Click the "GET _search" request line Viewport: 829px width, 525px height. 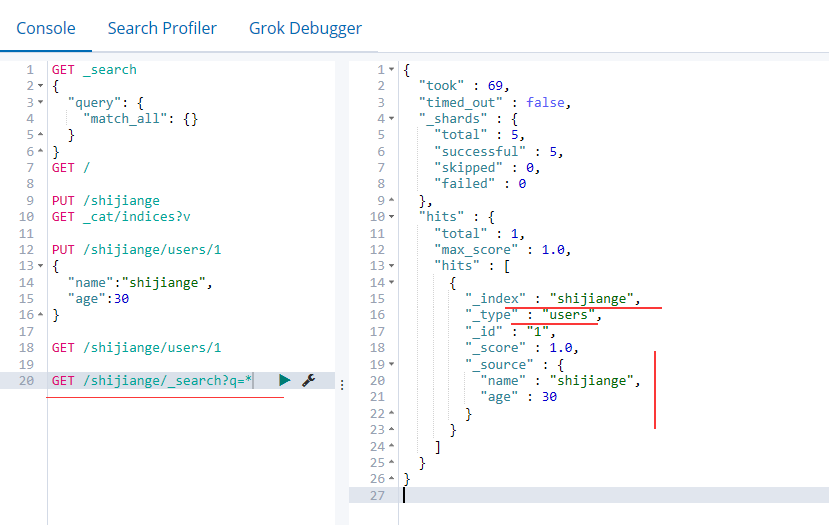pos(94,69)
